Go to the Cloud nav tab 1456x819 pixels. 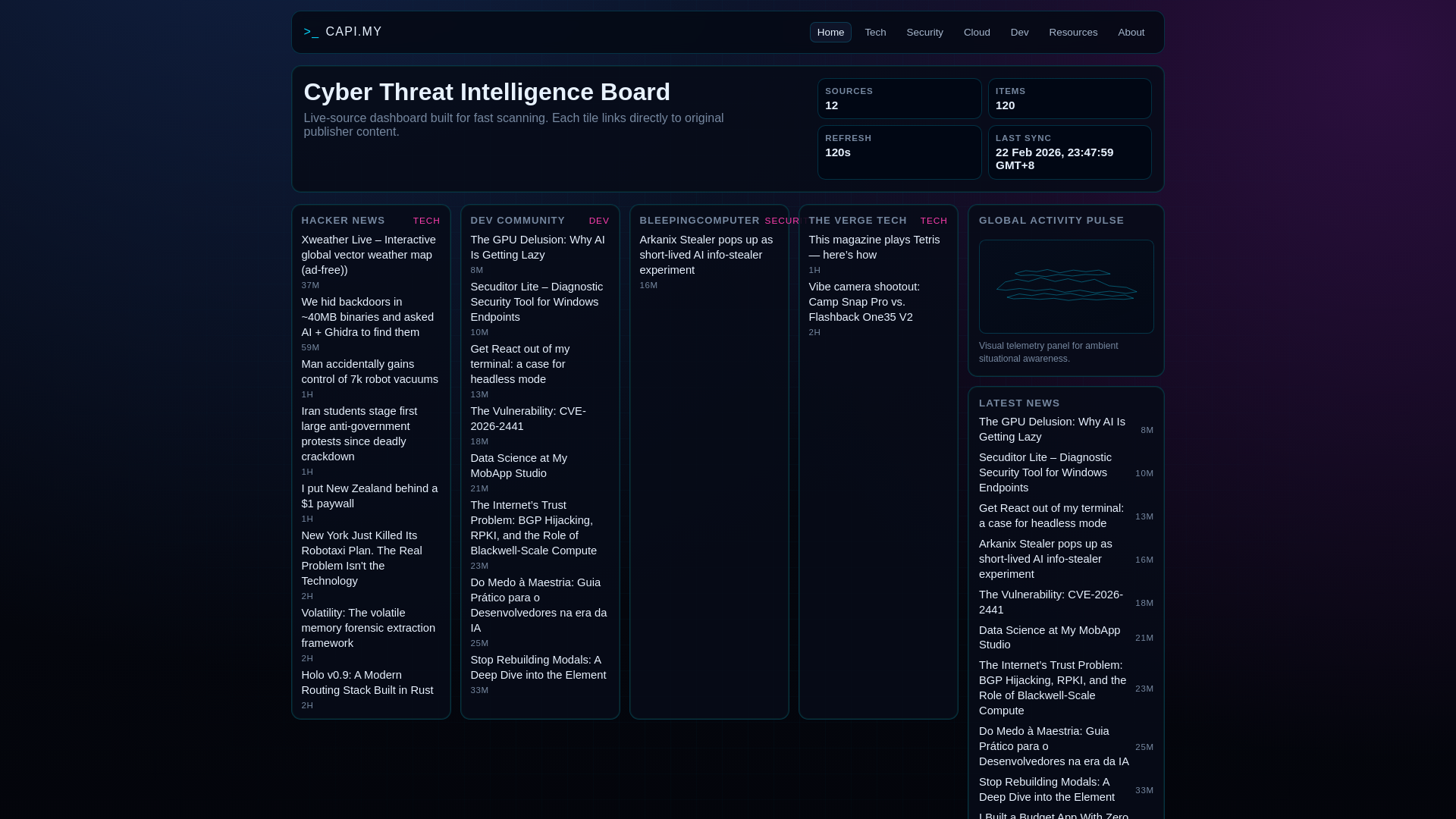coord(977,32)
